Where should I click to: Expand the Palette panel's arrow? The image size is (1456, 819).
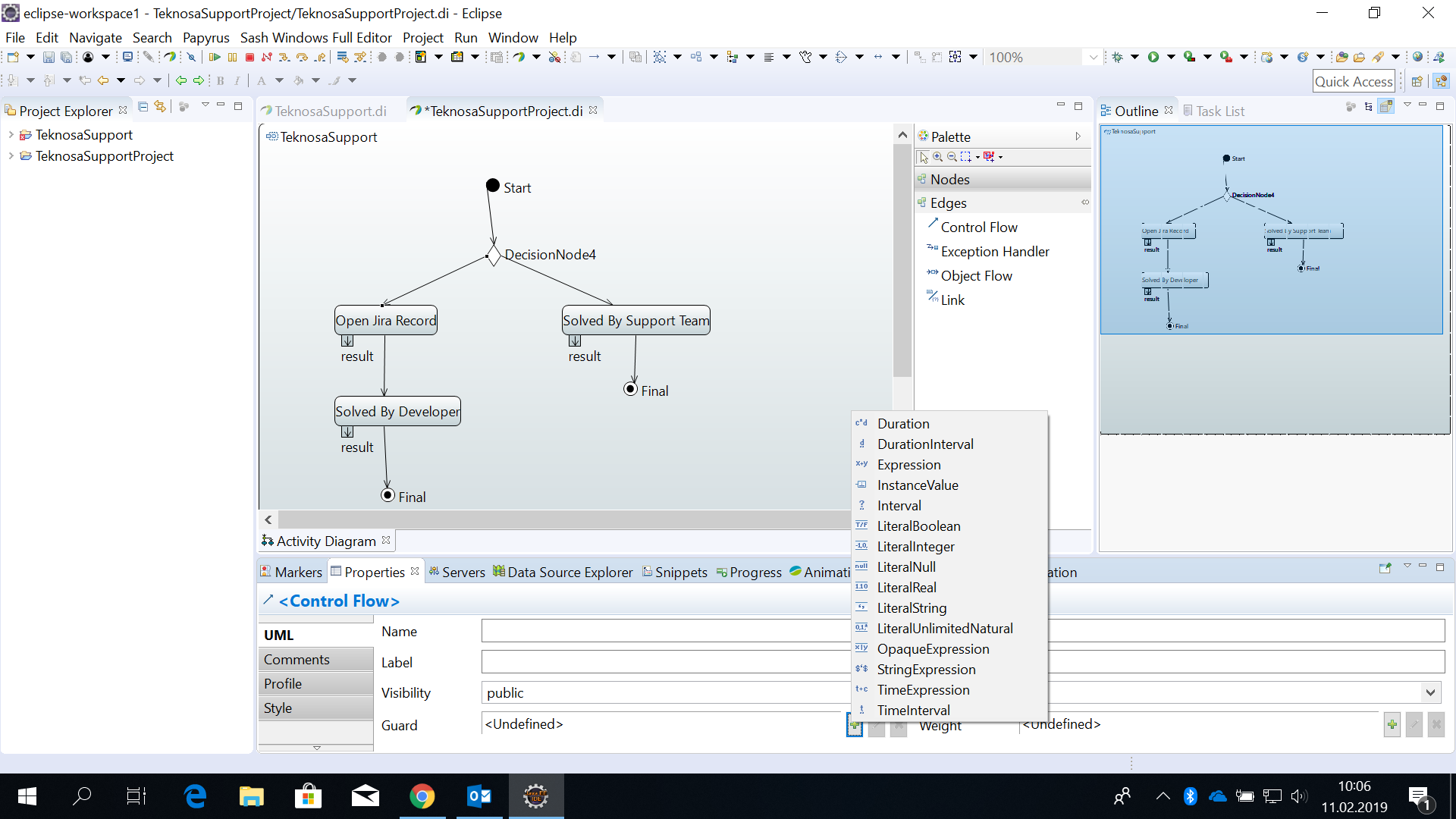pos(1078,136)
